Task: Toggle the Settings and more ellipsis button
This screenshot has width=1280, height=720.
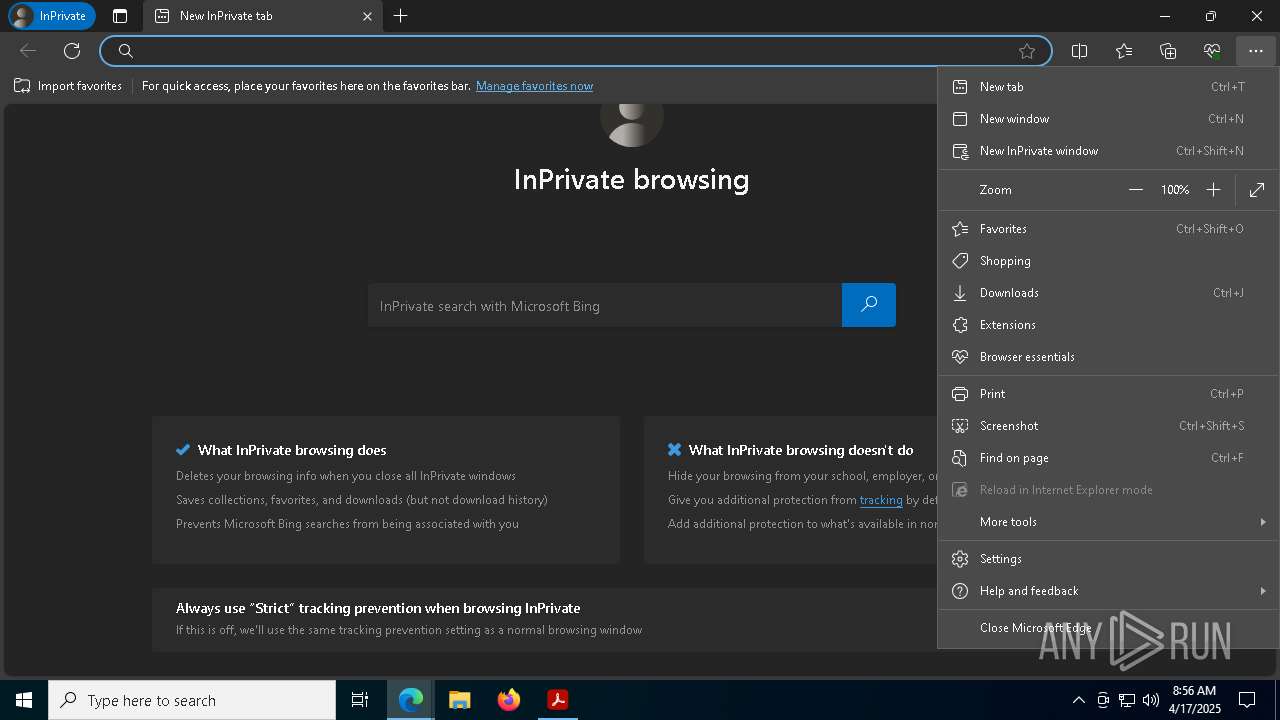Action: click(1256, 51)
